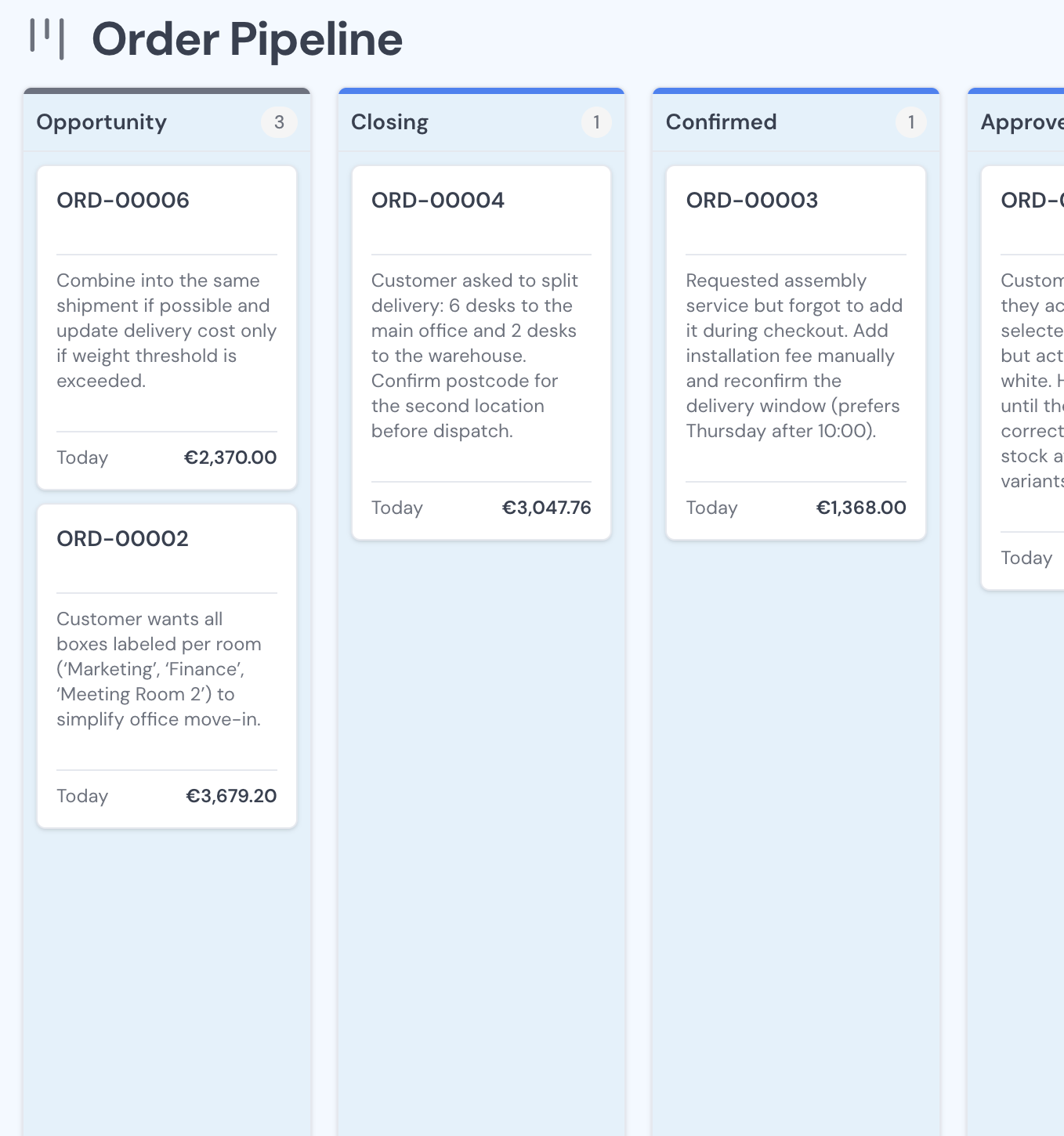Click the amount €1,368.00
Viewport: 1064px width, 1136px height.
(x=861, y=508)
